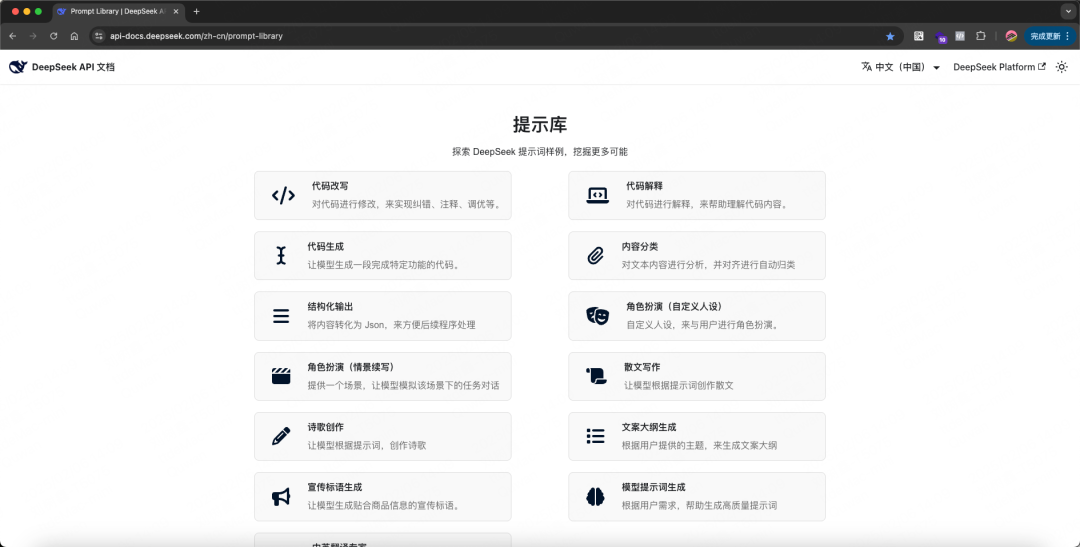Screen dimensions: 1080x547
Task: Open the site information icon in address bar
Action: [x=98, y=36]
